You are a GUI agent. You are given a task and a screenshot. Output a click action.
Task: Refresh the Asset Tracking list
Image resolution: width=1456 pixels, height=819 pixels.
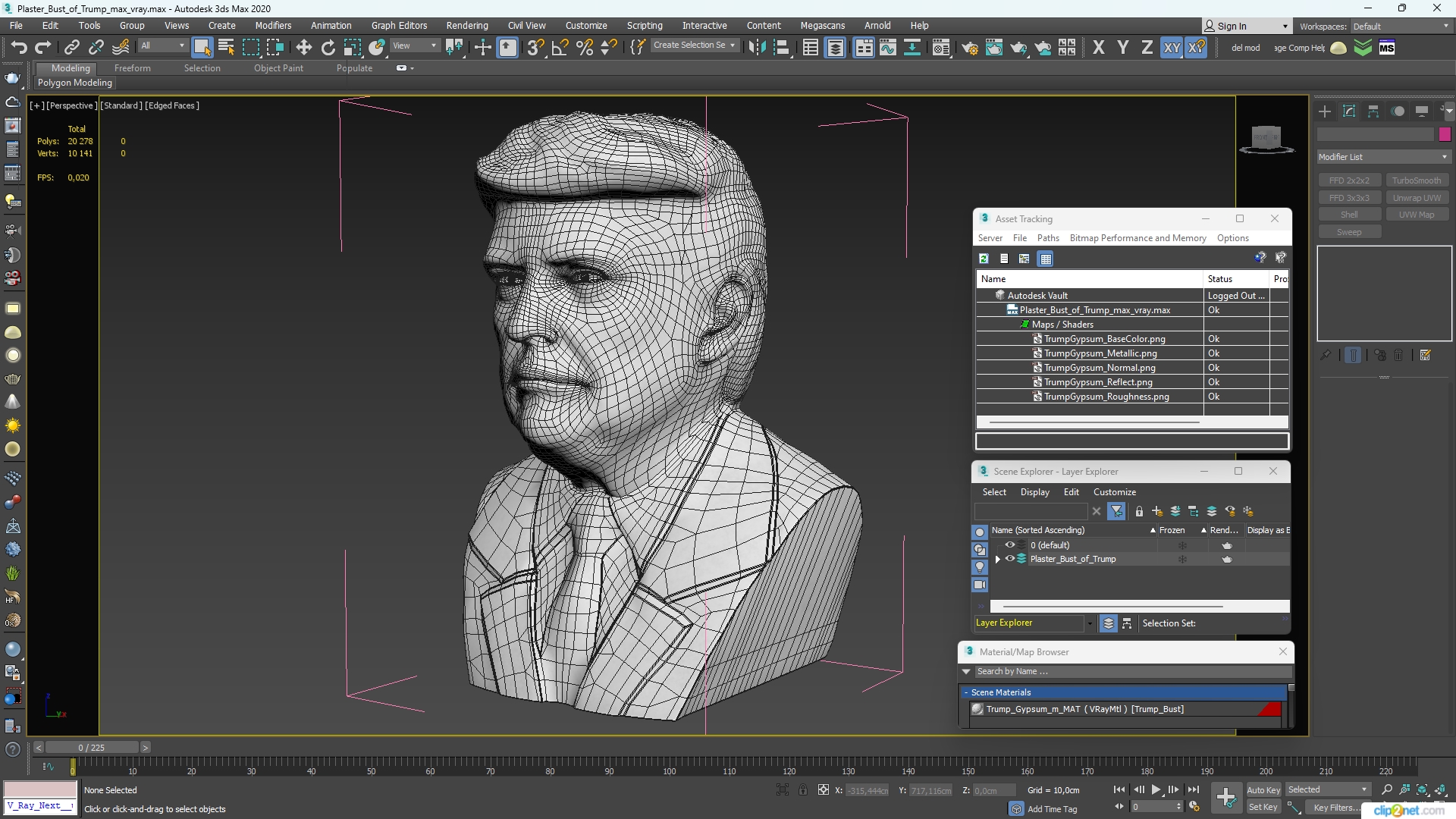pos(984,259)
